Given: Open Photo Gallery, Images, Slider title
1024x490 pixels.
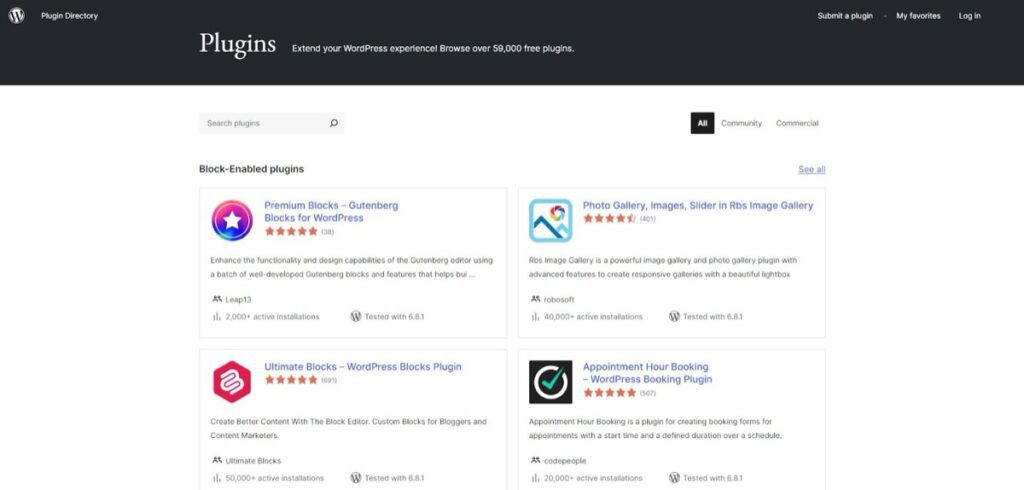Looking at the screenshot, I should click(x=698, y=205).
